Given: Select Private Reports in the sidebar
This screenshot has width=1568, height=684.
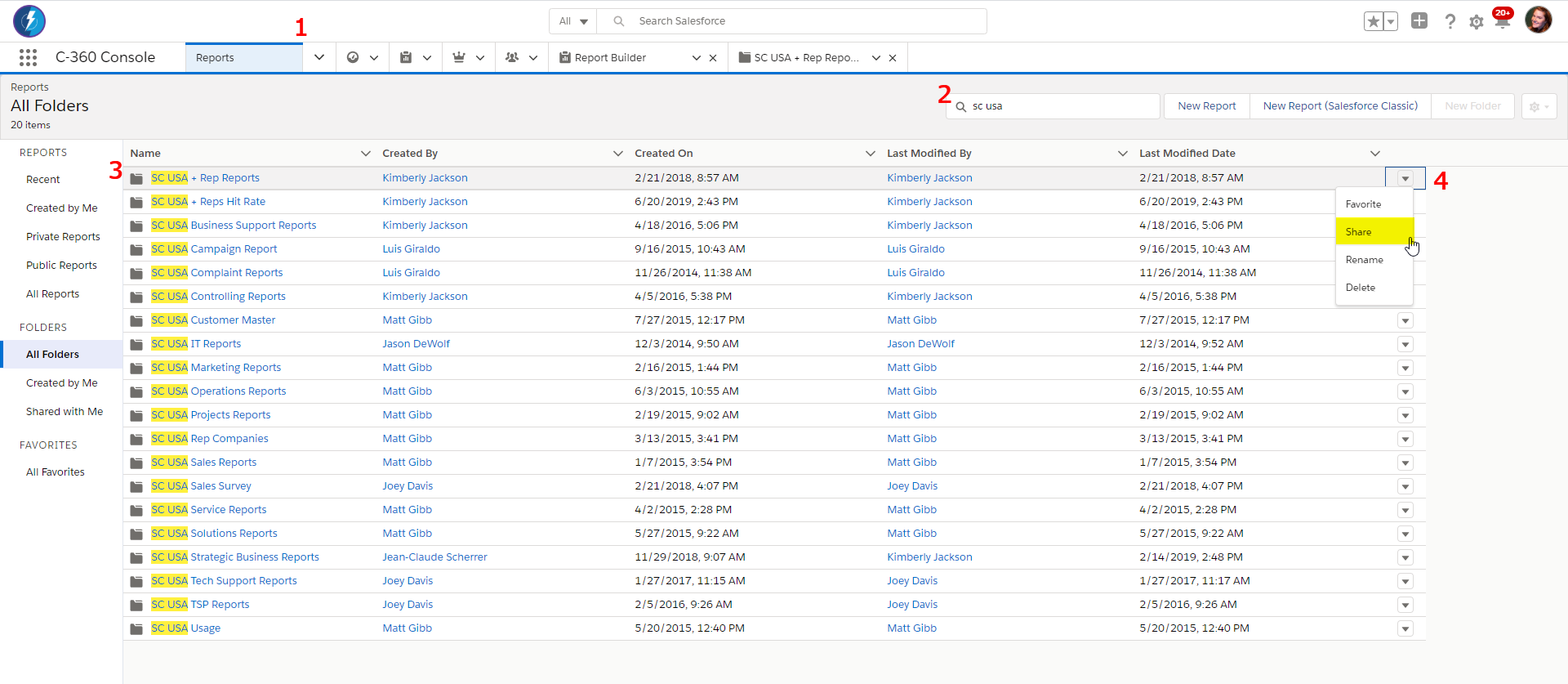Looking at the screenshot, I should tap(63, 237).
